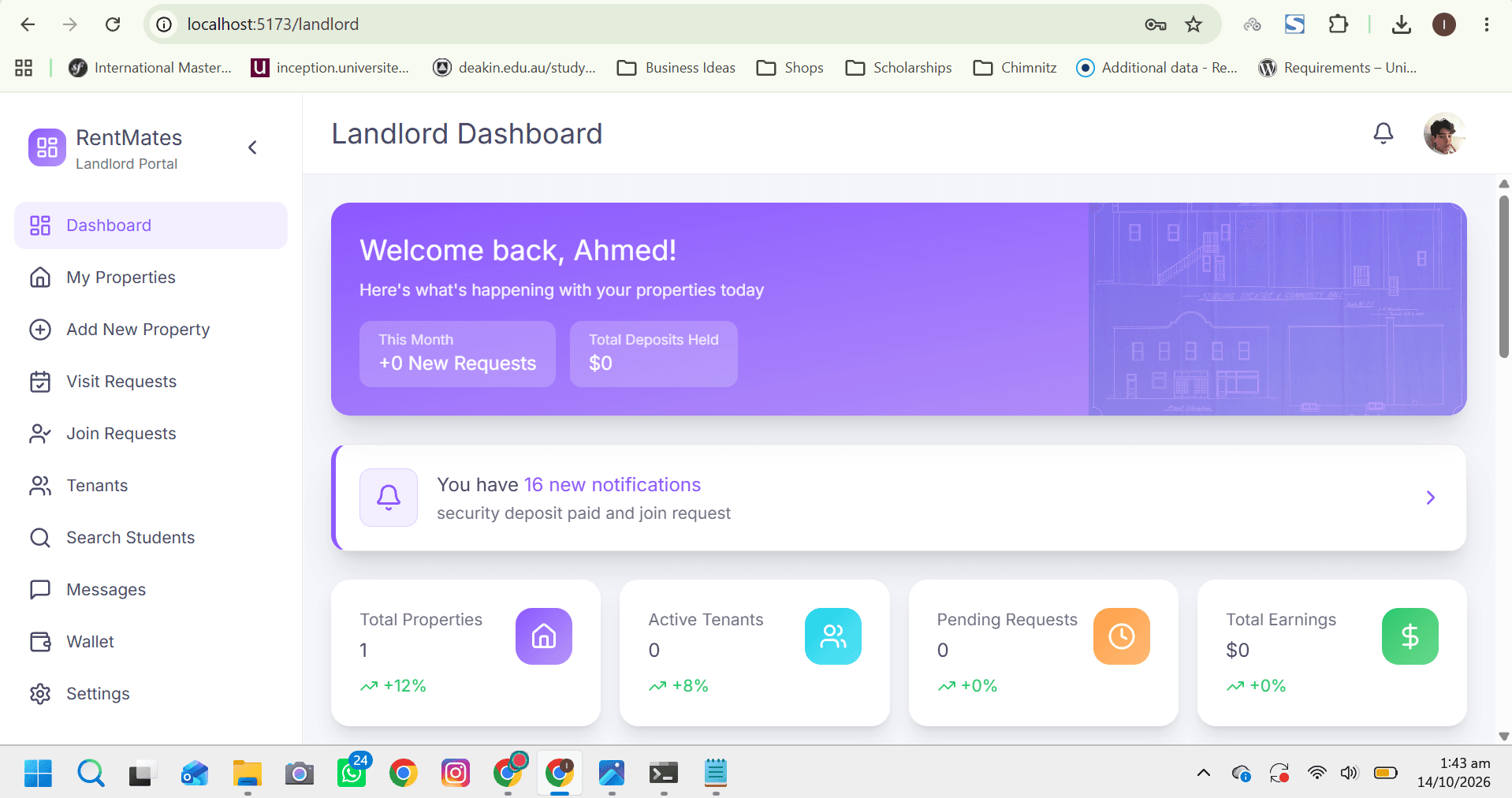Click the notification bell in header
The width and height of the screenshot is (1512, 798).
(x=1383, y=133)
